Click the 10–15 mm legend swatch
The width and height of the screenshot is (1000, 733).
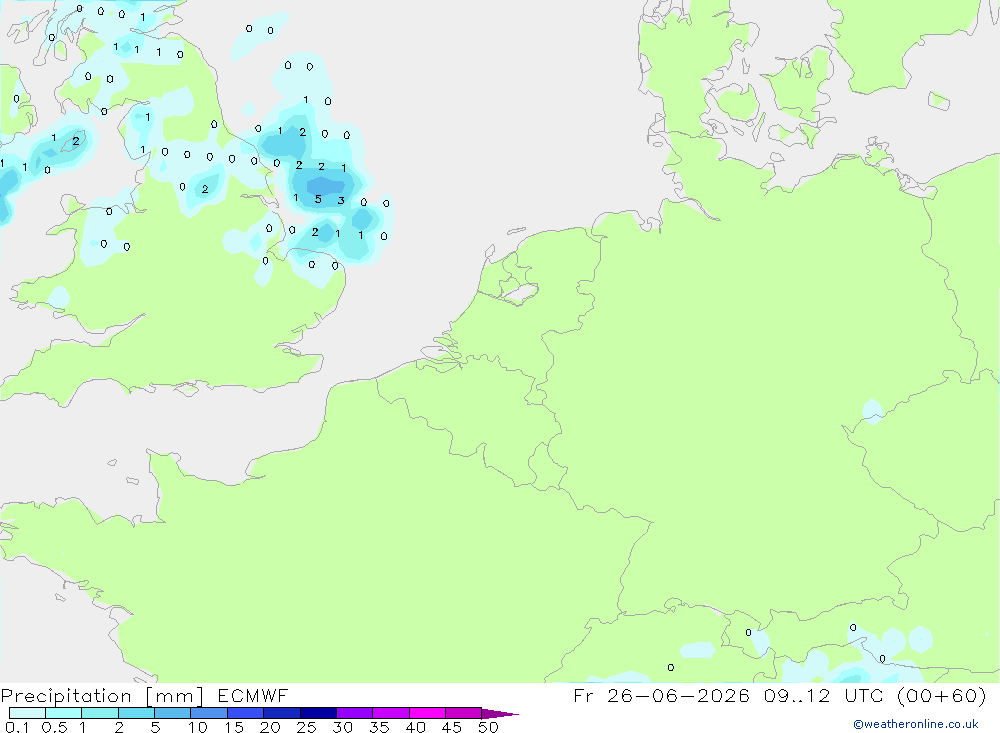click(x=209, y=713)
